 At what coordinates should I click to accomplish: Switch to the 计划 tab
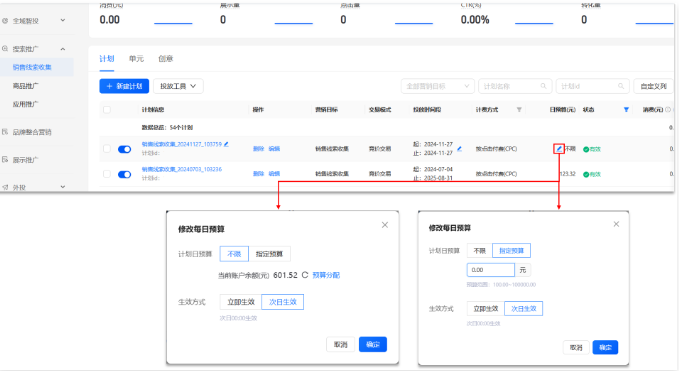tap(107, 58)
